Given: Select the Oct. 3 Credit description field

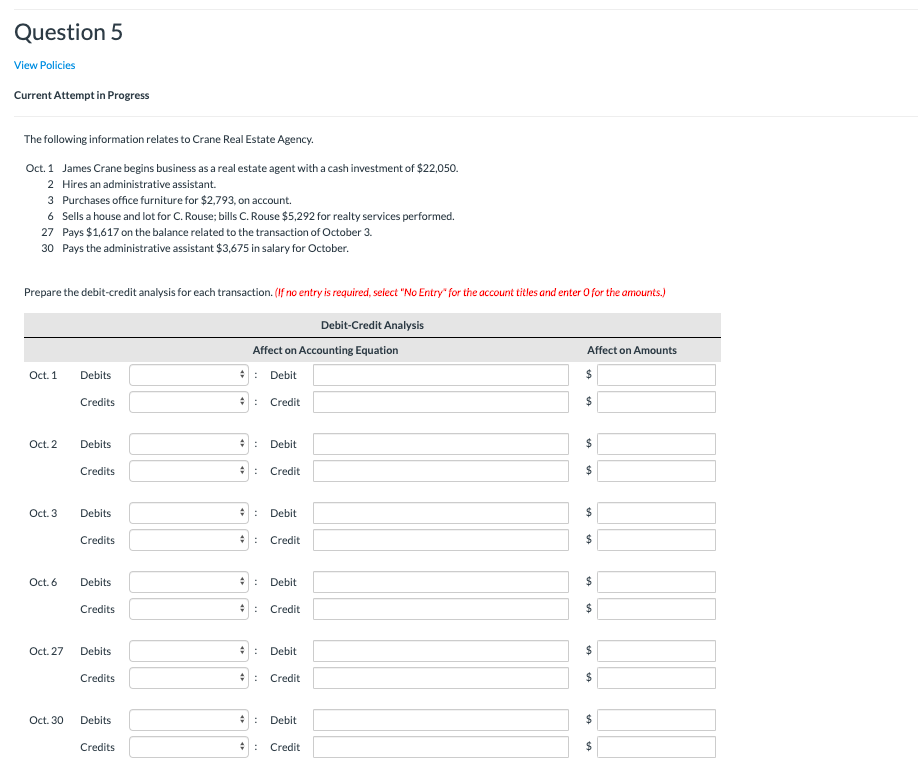Looking at the screenshot, I should pos(440,540).
